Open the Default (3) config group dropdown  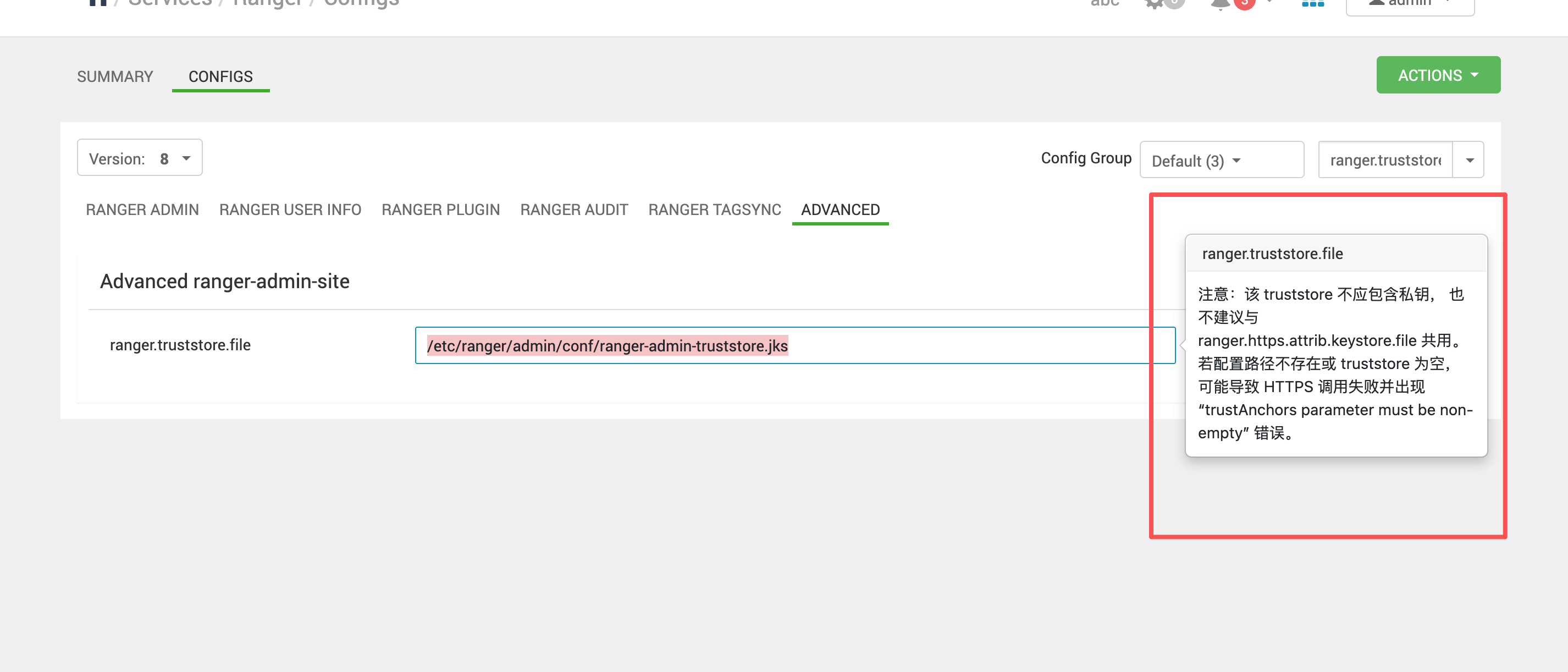point(1221,160)
